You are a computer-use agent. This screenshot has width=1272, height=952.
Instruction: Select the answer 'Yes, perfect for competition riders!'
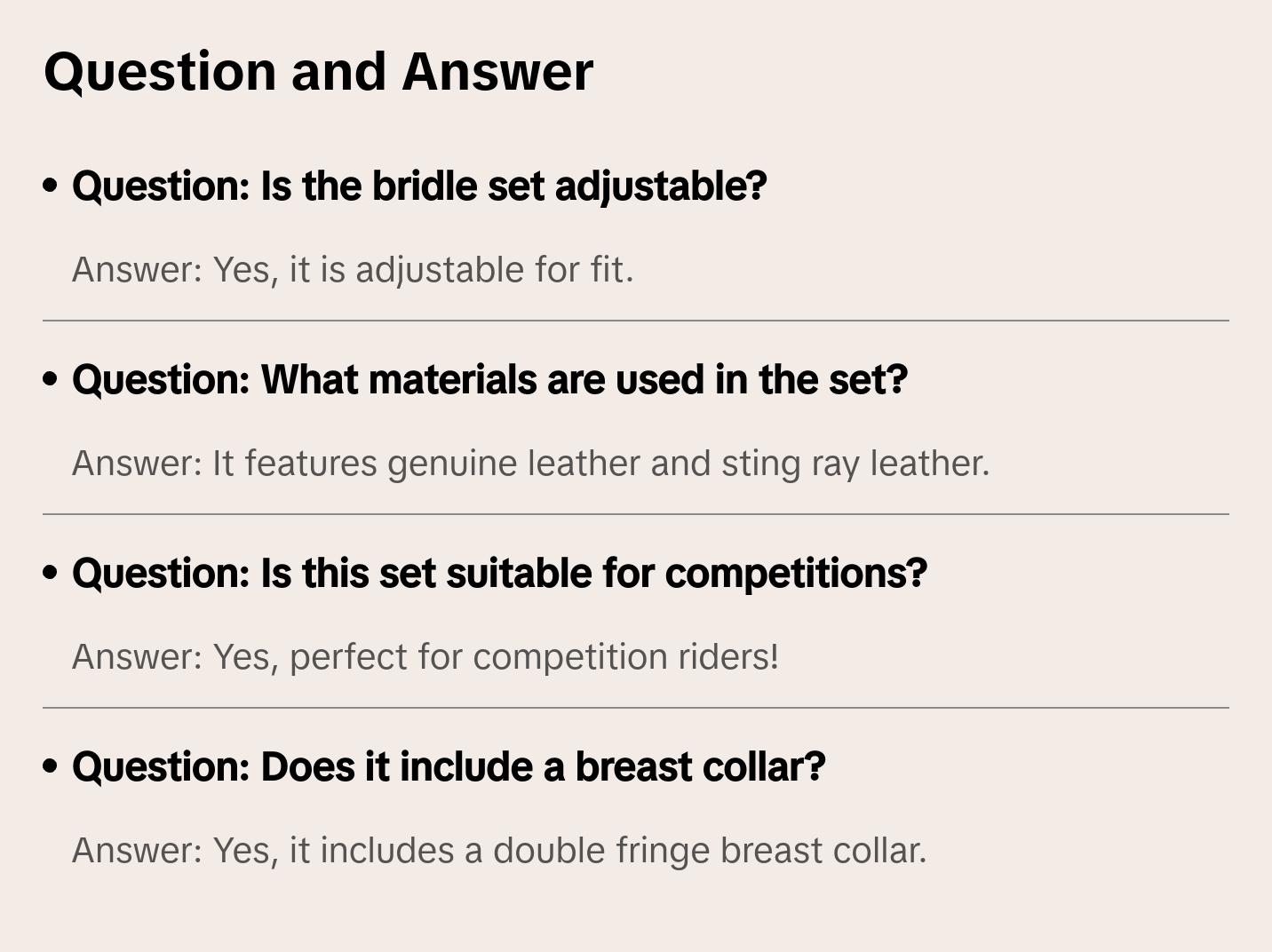(425, 657)
